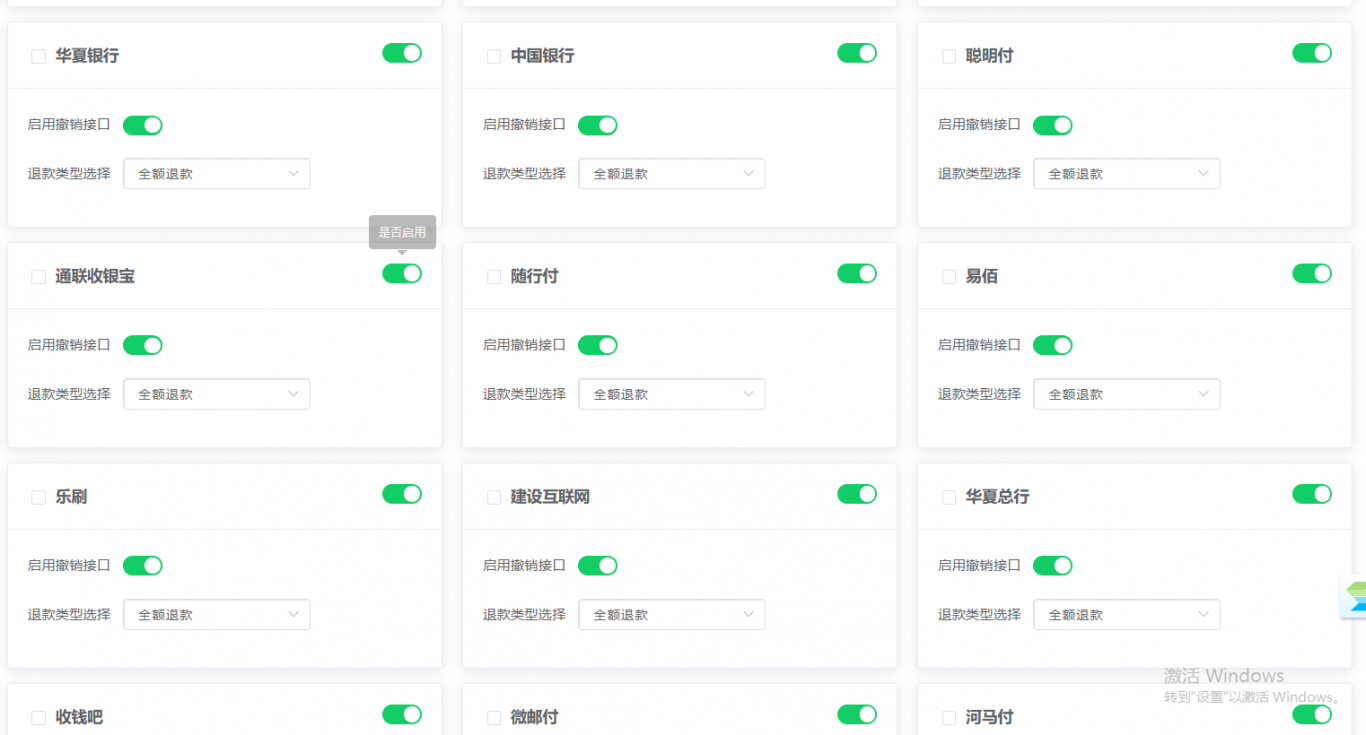Open 中国银行 退款类型选择 dropdown
The width and height of the screenshot is (1366, 735).
pos(672,174)
